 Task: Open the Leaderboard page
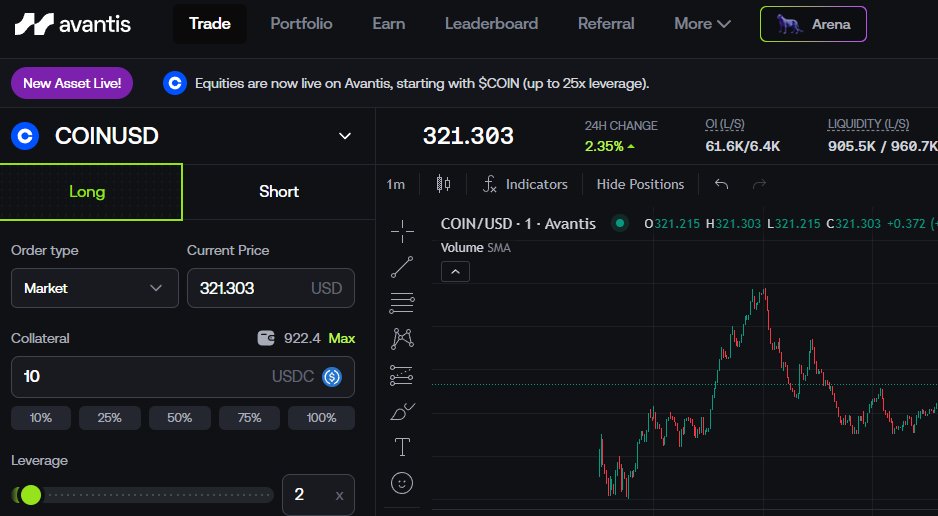(x=491, y=24)
